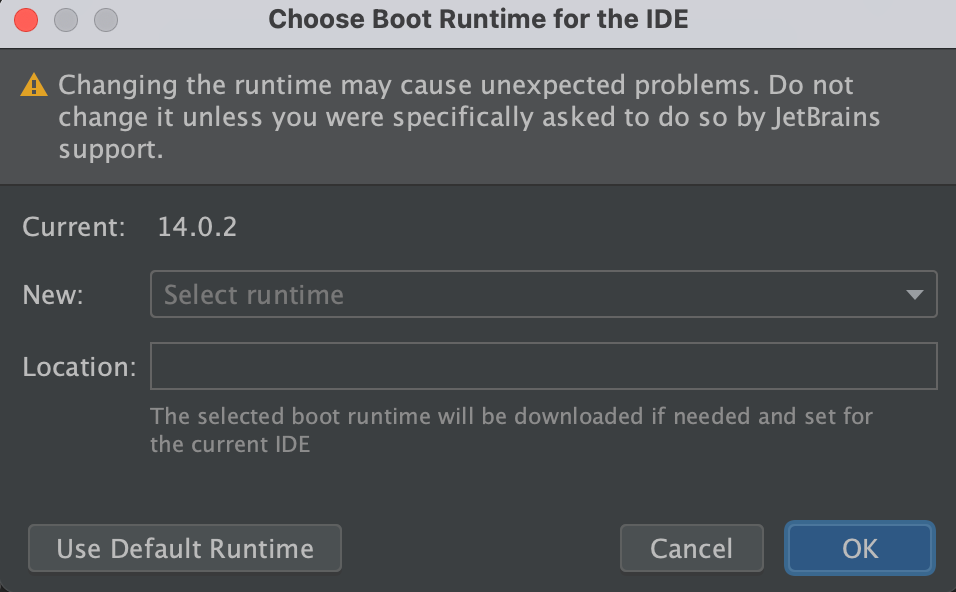Click the yellow warning triangle icon
The image size is (956, 592).
click(34, 85)
